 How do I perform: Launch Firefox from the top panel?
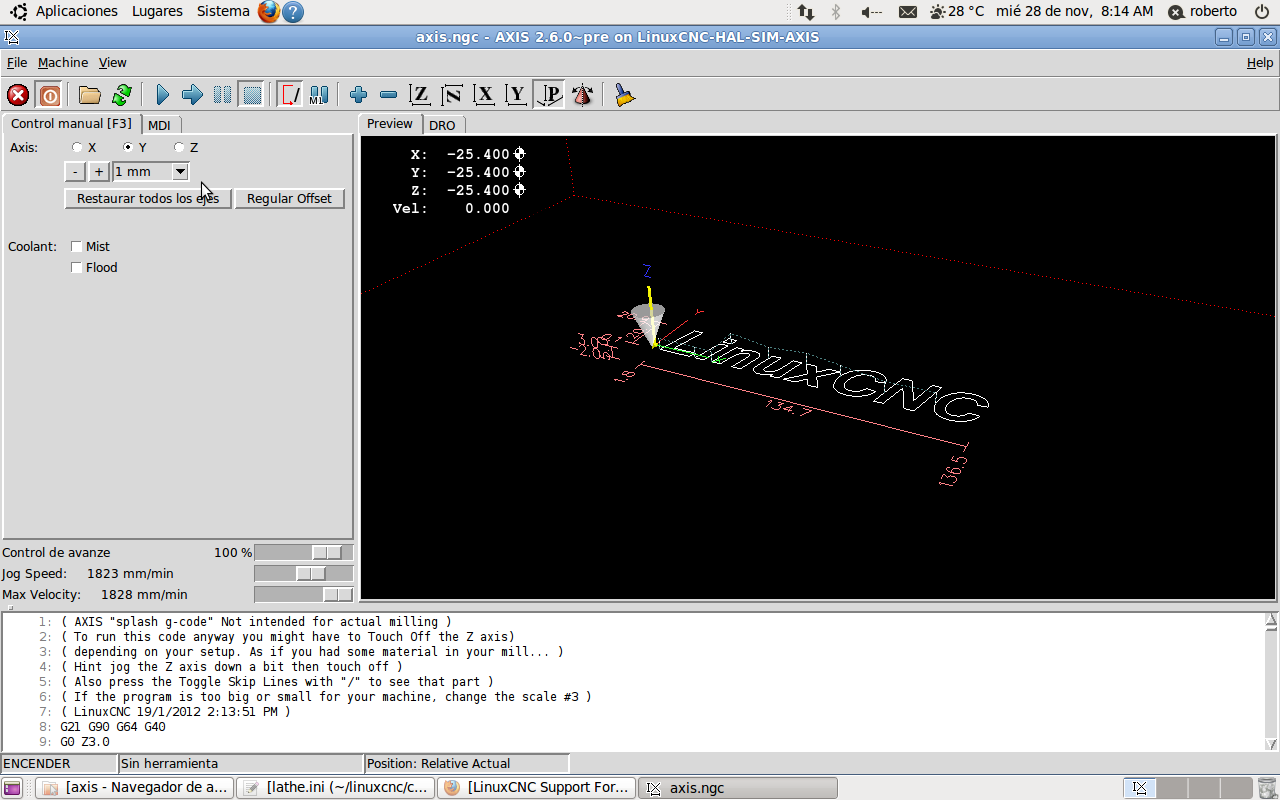pos(268,12)
